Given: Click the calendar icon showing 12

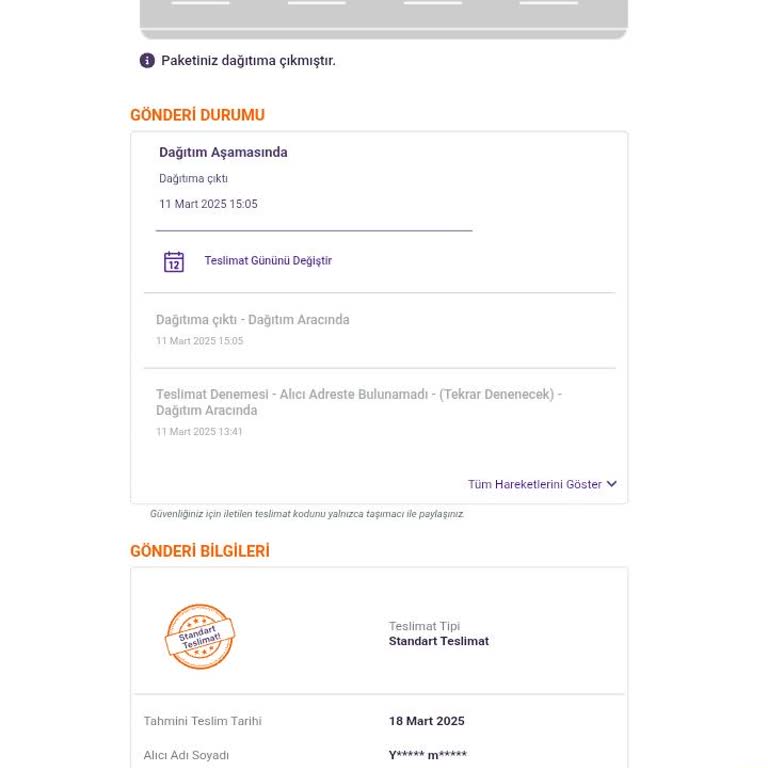Looking at the screenshot, I should (x=174, y=262).
